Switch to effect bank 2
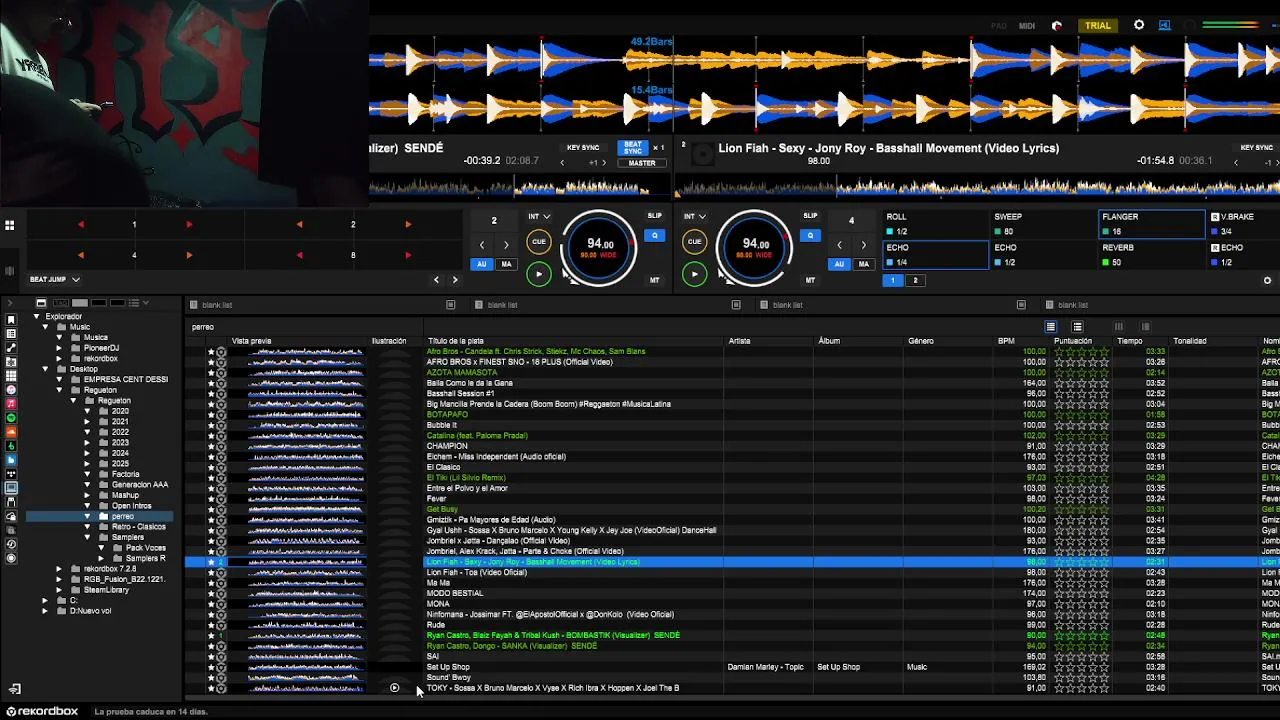 (x=915, y=281)
